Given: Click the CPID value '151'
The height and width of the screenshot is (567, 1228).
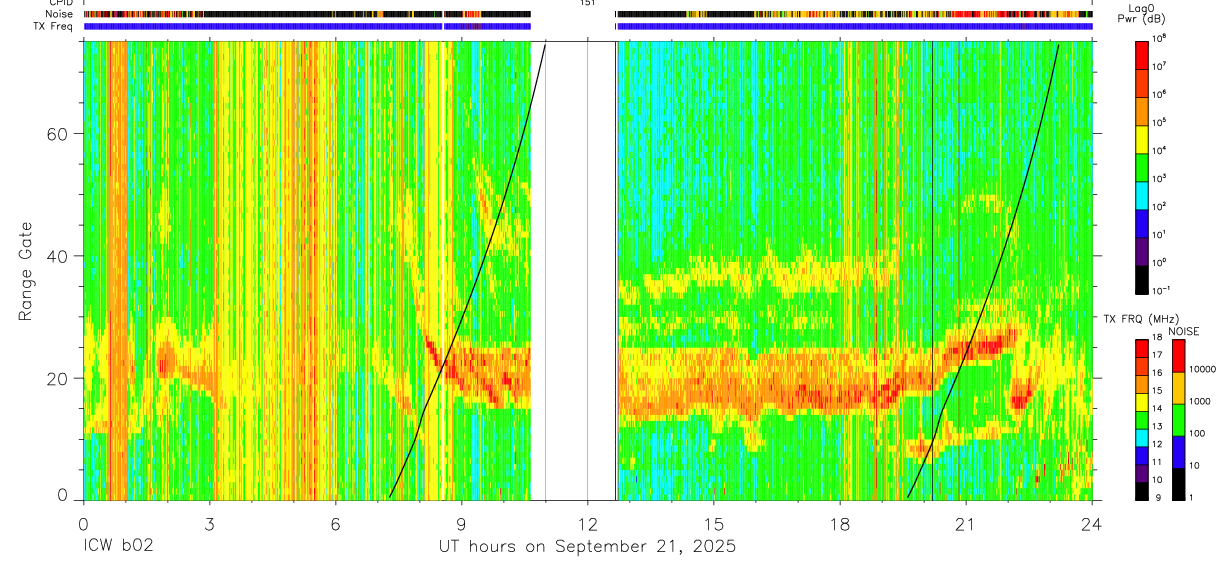Looking at the screenshot, I should pos(587,3).
